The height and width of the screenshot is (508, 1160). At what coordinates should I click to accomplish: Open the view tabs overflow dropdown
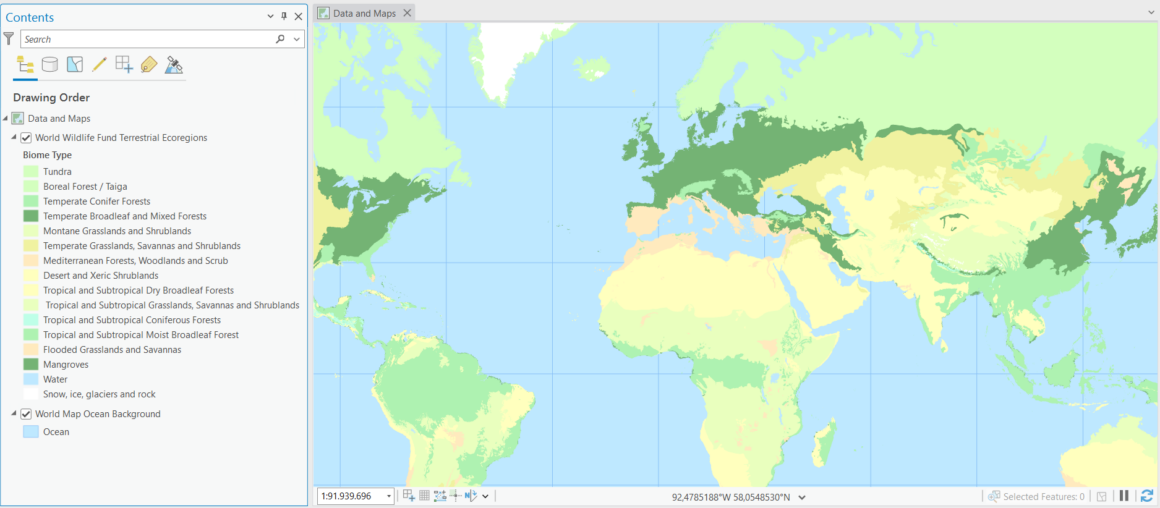coord(1150,13)
